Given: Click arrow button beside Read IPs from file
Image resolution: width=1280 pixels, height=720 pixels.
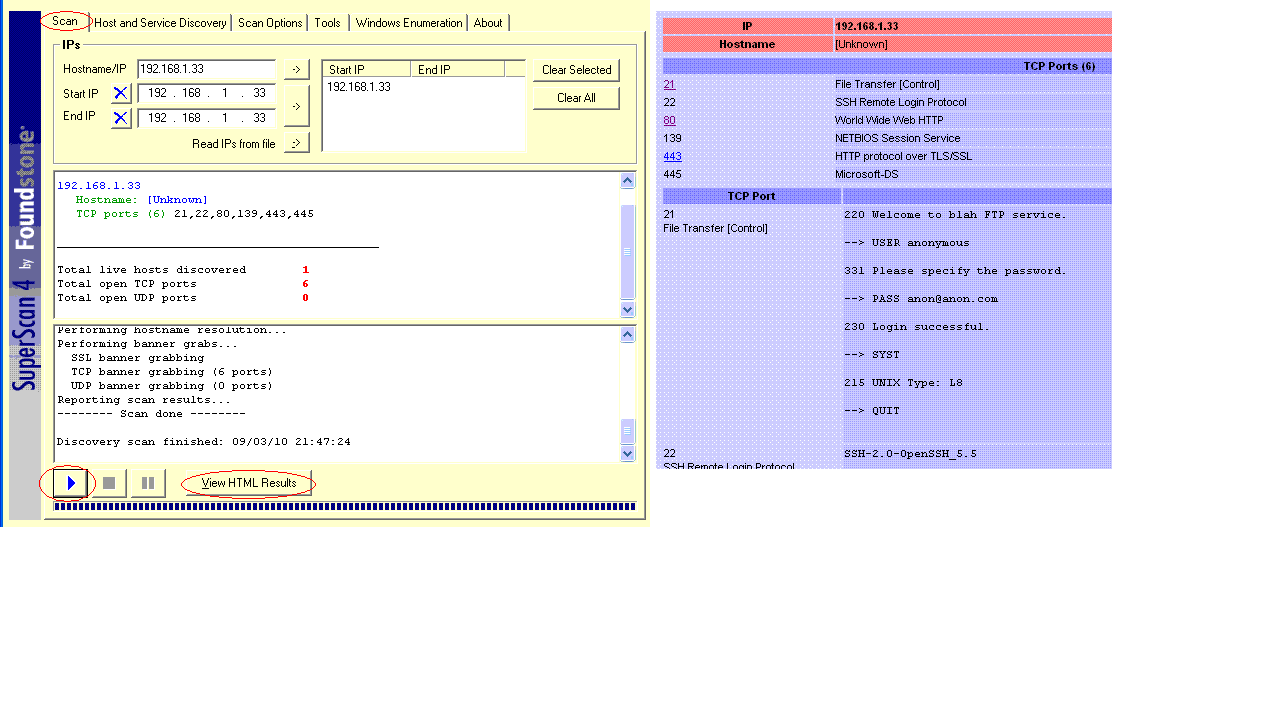Looking at the screenshot, I should tap(296, 143).
